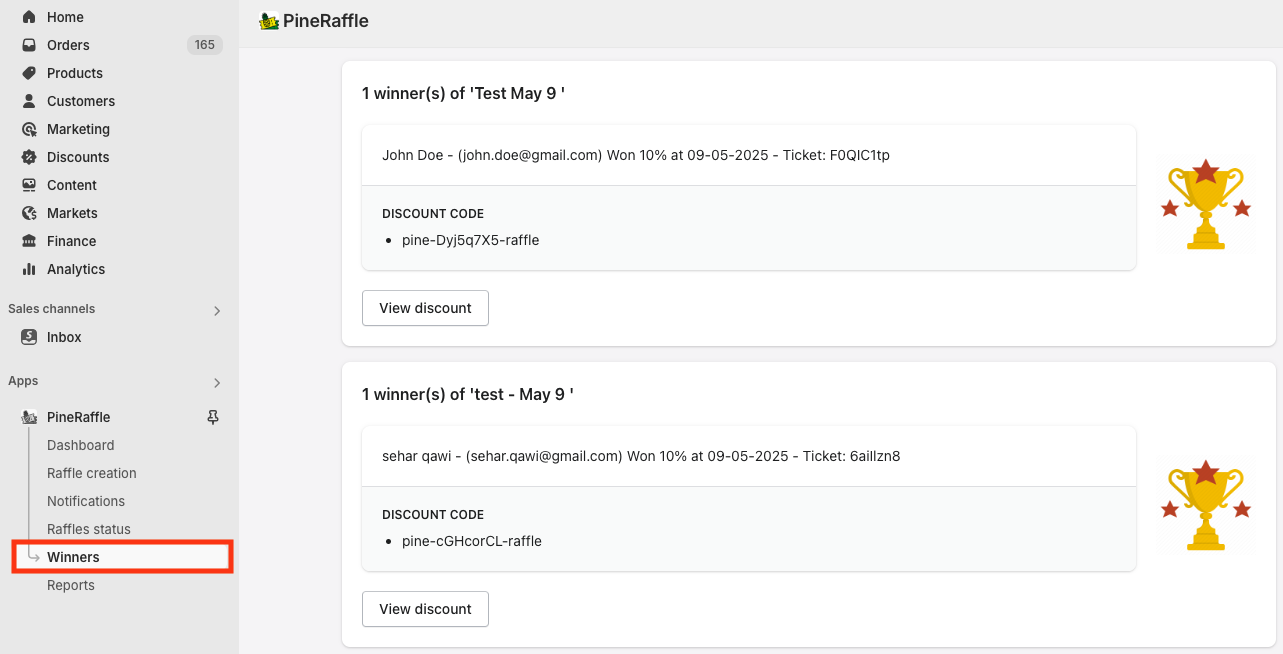The image size is (1283, 654).
Task: Click the Marketing target icon
Action: coord(29,129)
